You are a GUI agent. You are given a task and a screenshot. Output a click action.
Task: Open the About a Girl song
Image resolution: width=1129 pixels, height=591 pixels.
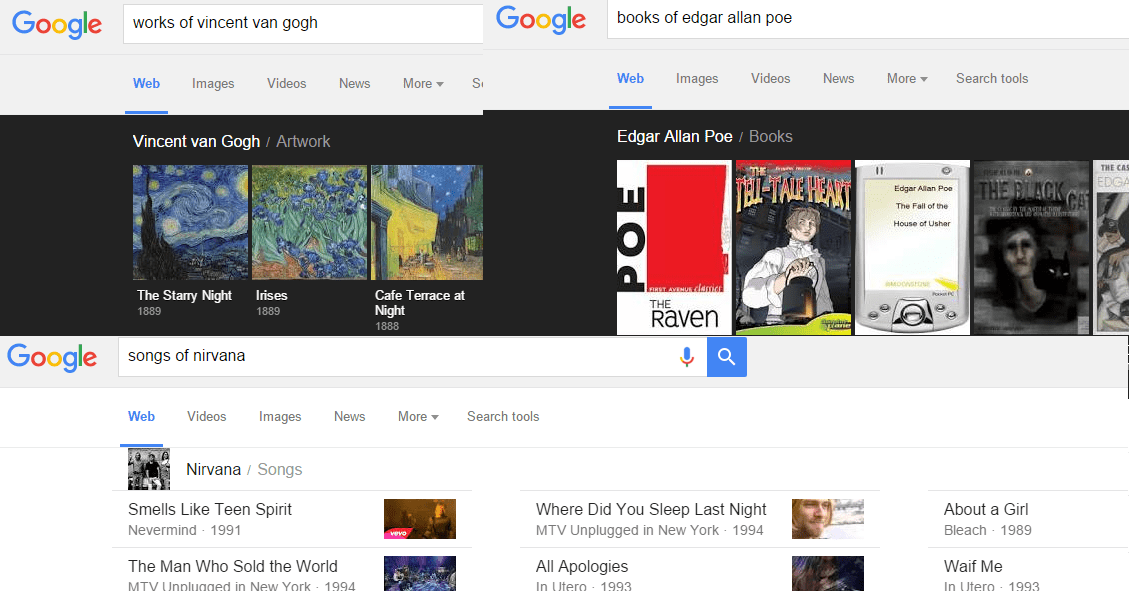[x=986, y=509]
